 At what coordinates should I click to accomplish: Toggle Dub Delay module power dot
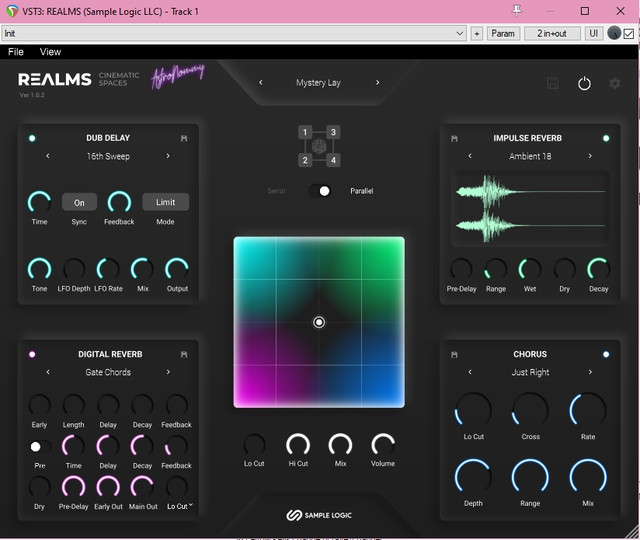click(32, 138)
